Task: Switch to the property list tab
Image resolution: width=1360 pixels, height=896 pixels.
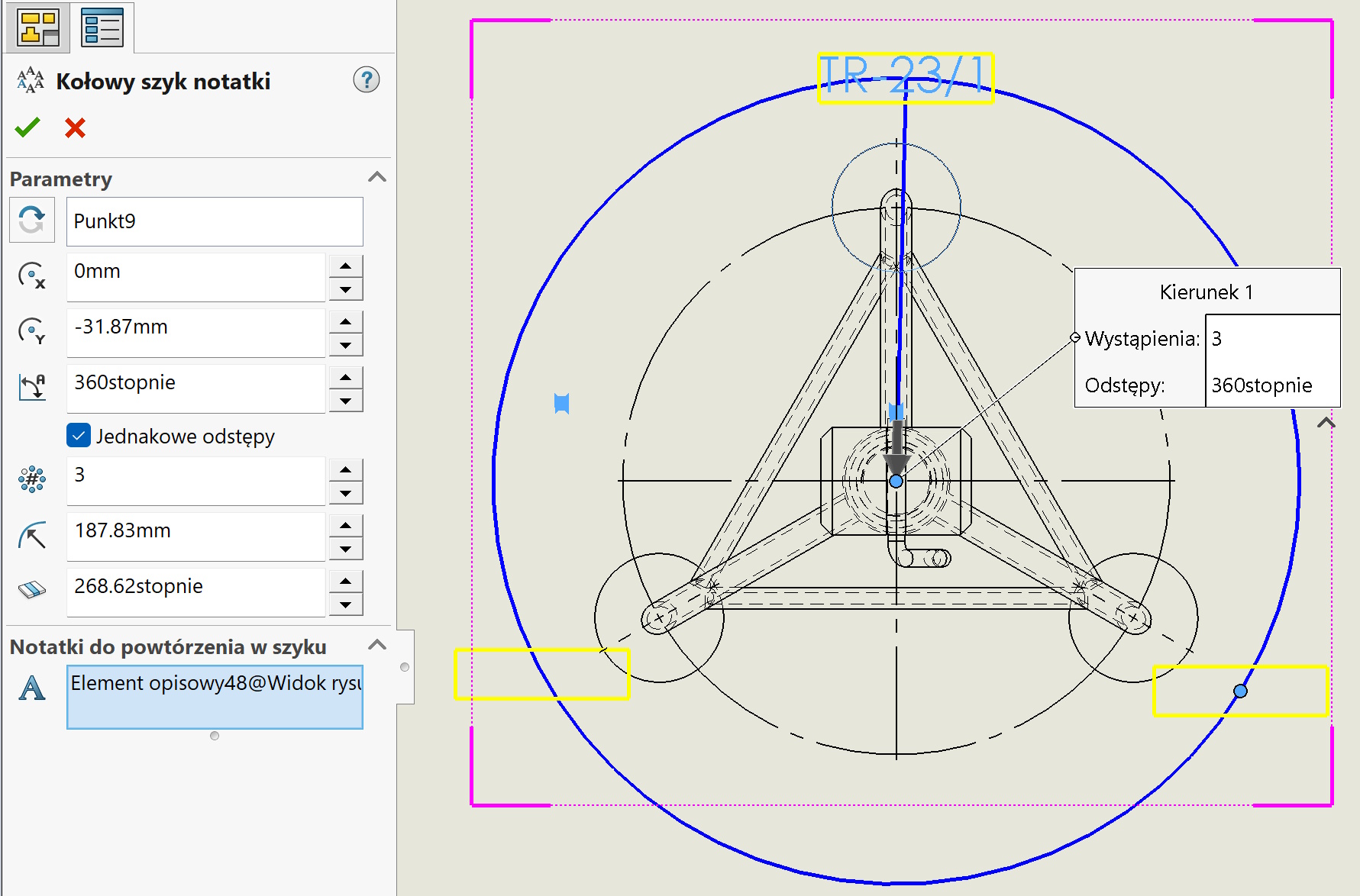Action: click(102, 28)
